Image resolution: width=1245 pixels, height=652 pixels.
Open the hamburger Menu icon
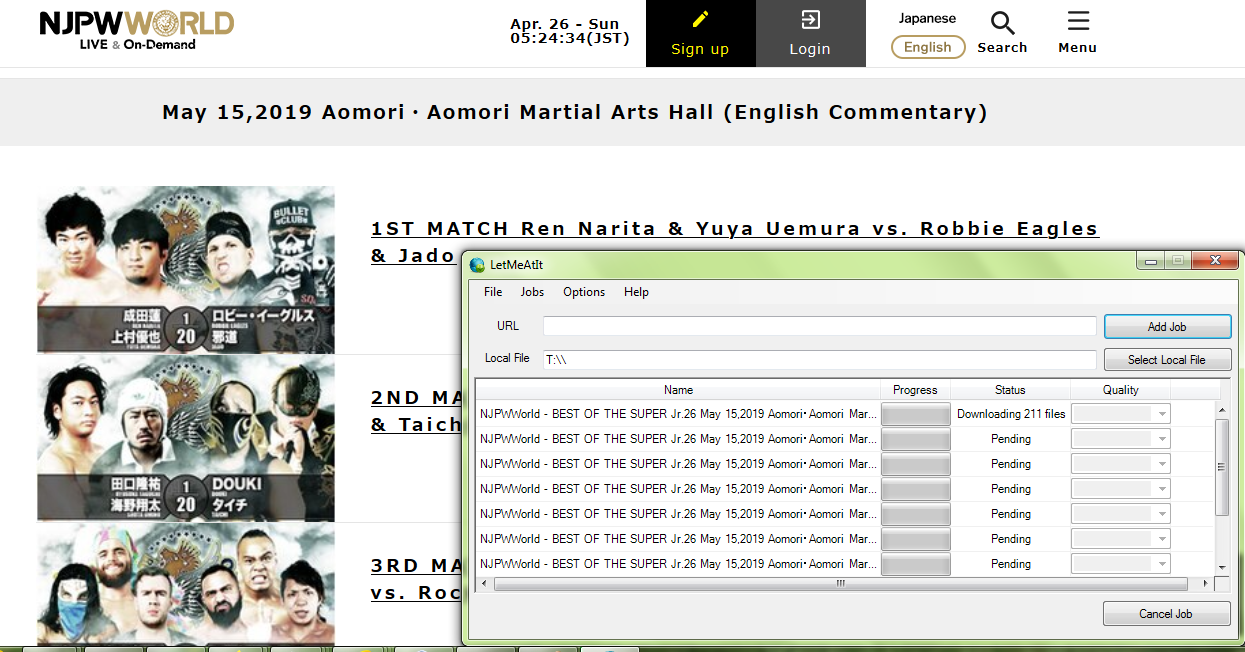tap(1077, 22)
